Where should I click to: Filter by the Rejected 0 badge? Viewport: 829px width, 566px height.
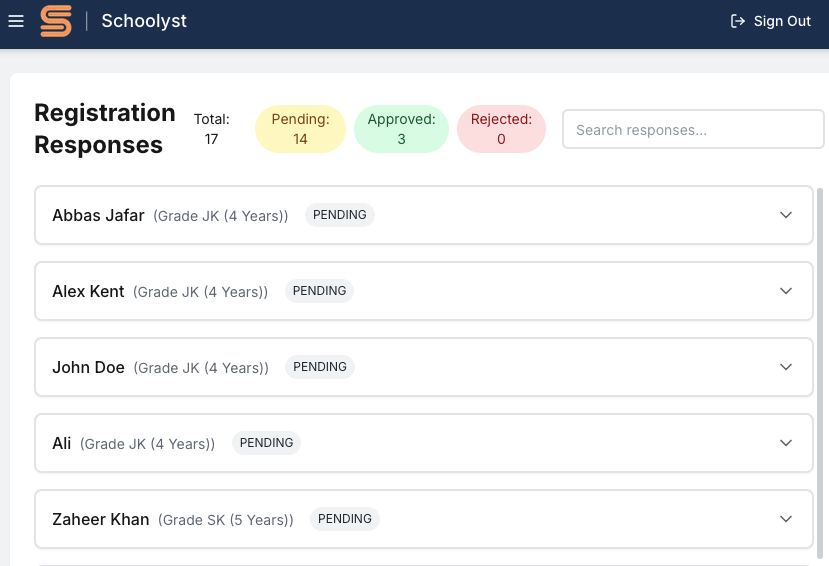[x=501, y=129]
